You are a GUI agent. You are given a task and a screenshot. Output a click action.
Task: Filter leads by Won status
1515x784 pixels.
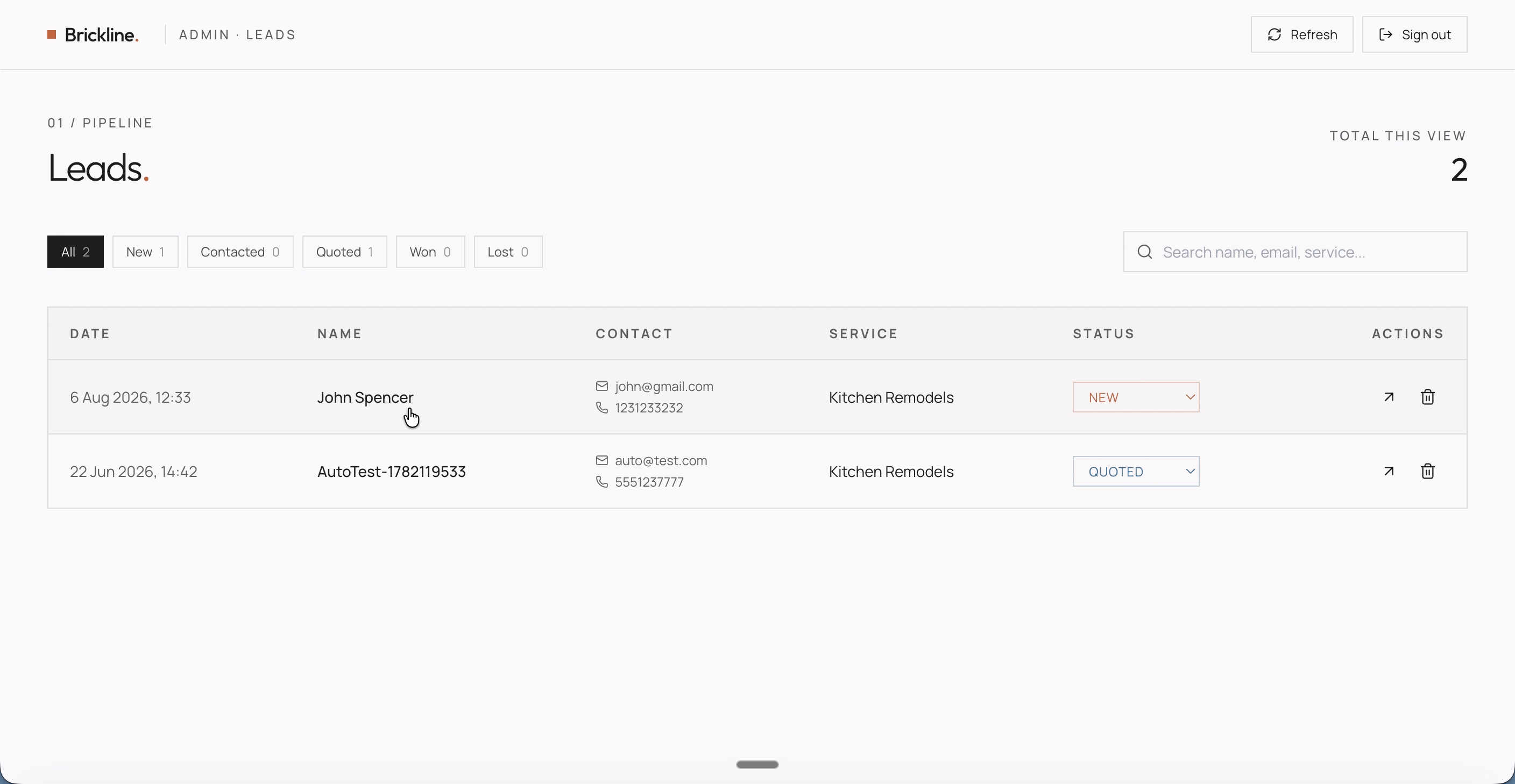(x=430, y=252)
